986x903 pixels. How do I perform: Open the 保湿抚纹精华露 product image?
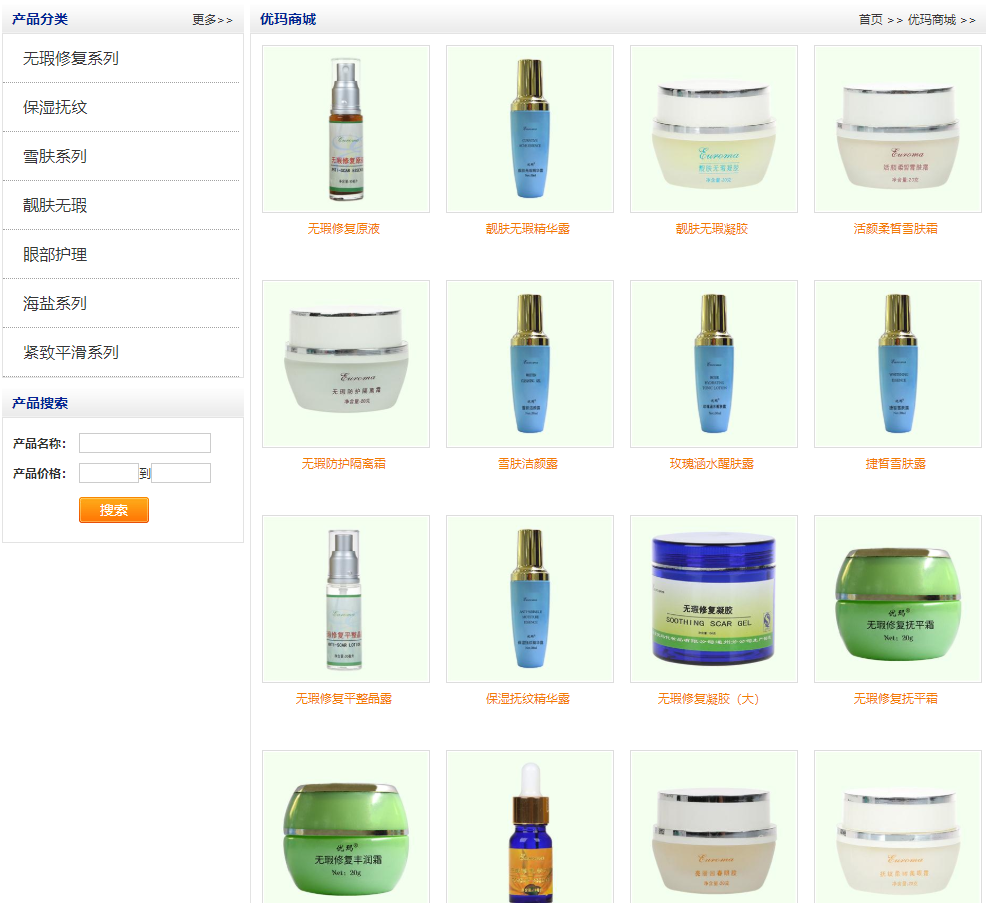click(x=530, y=599)
